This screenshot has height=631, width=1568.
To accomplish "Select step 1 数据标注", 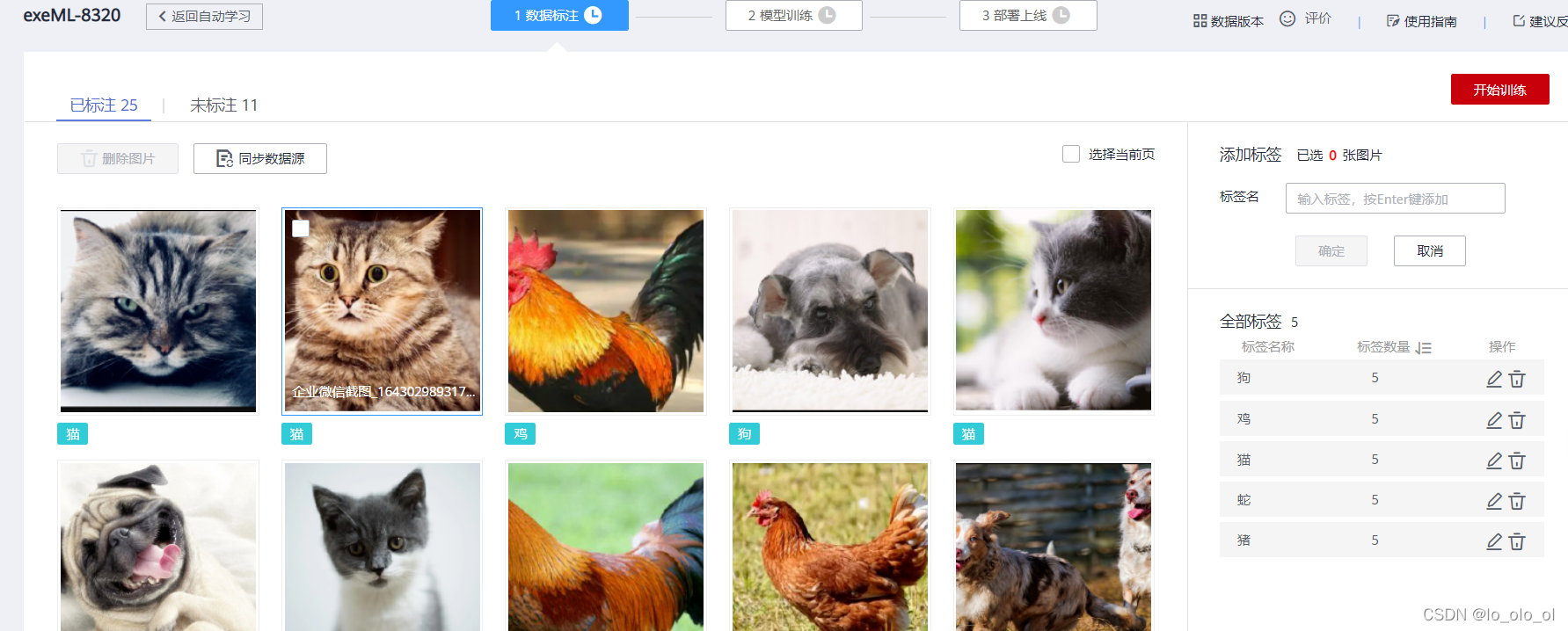I will [559, 15].
